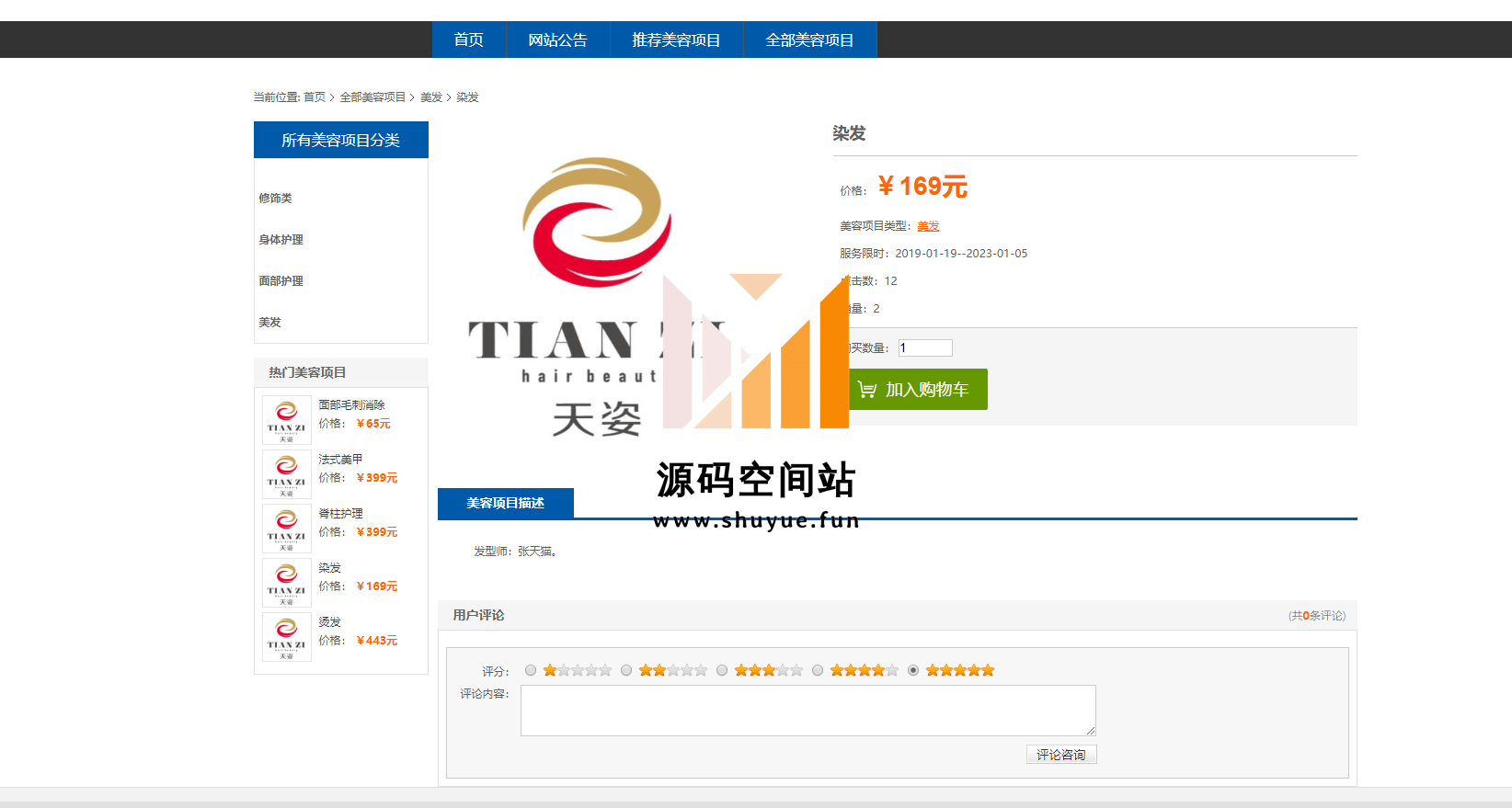The width and height of the screenshot is (1512, 808).
Task: Click the 首页 breadcrumb link
Action: (315, 97)
